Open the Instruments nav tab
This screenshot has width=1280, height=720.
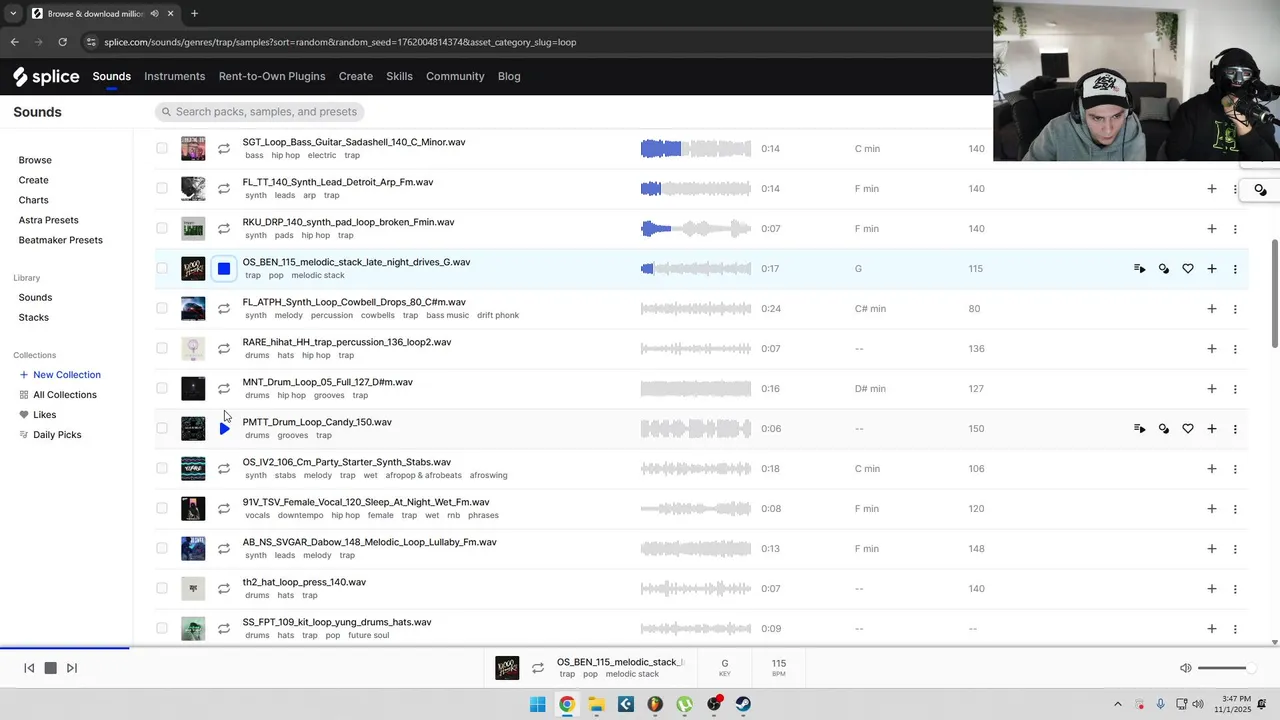[x=174, y=76]
